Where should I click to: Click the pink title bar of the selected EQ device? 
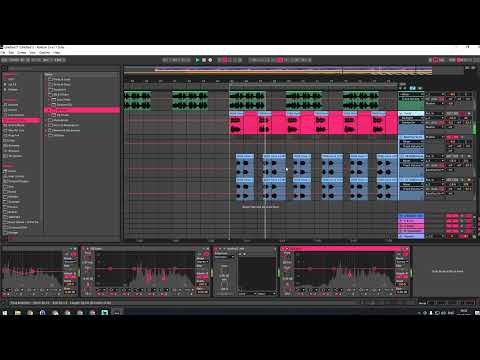tap(345, 249)
